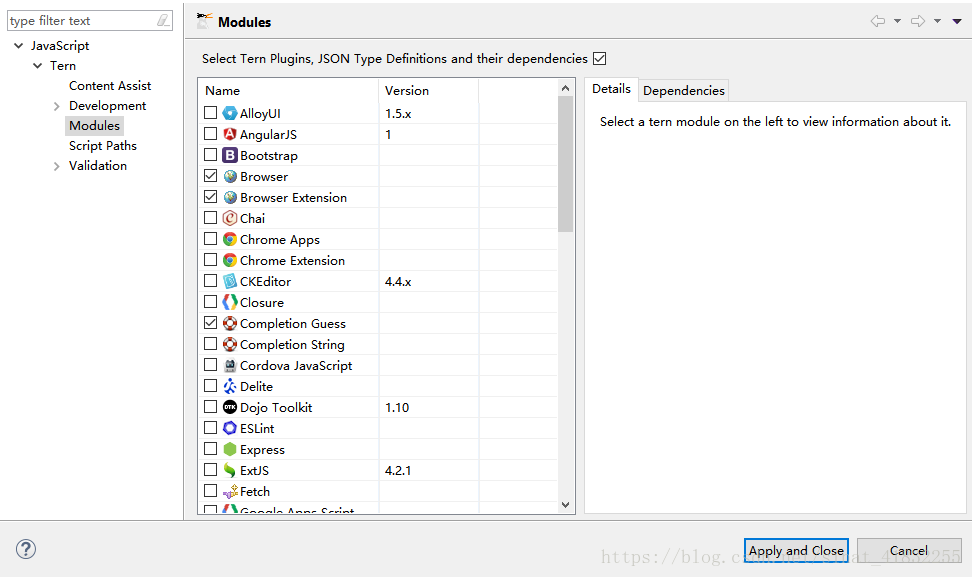Image resolution: width=972 pixels, height=577 pixels.
Task: Click the Express module icon
Action: [230, 449]
